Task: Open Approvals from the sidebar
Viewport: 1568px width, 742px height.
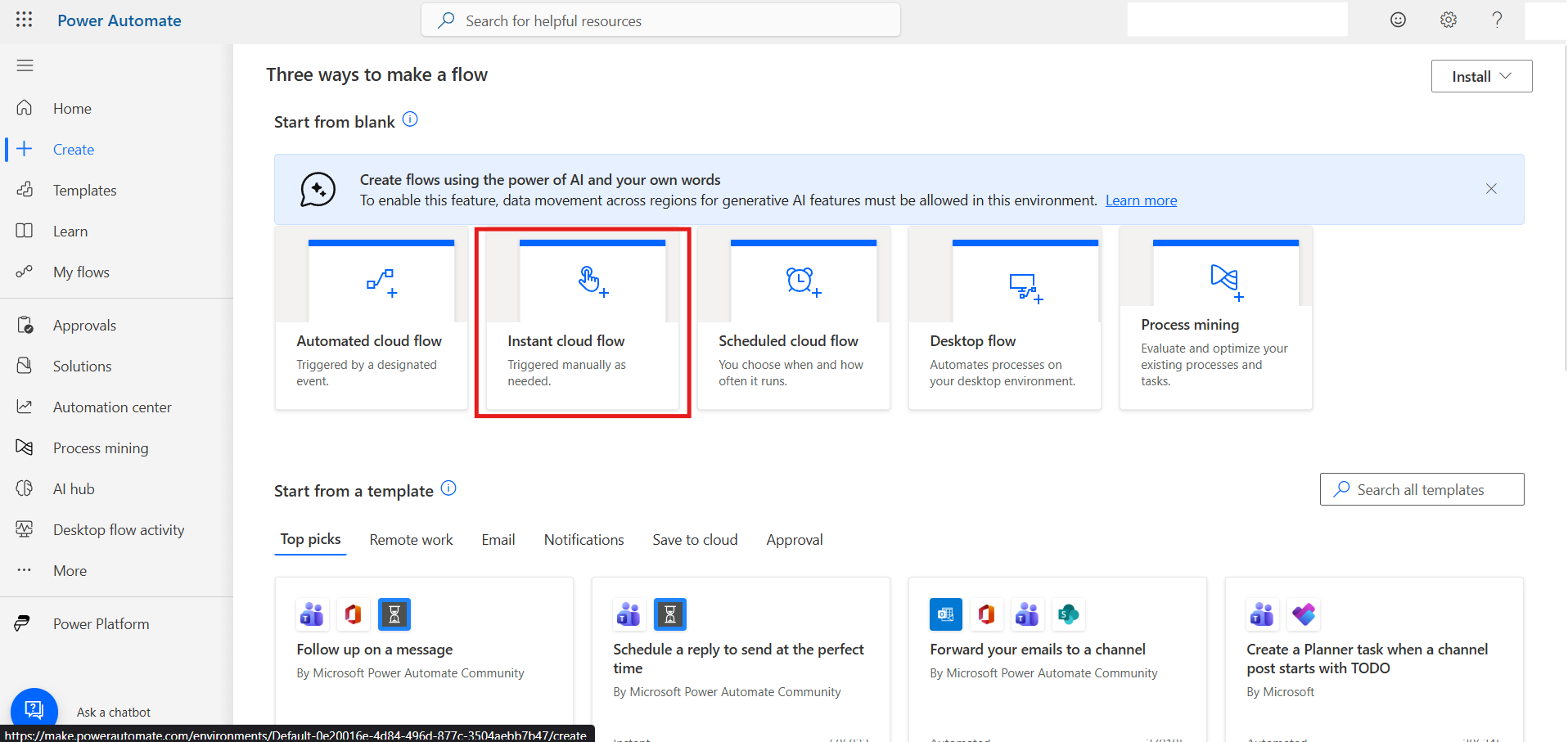Action: tap(84, 325)
